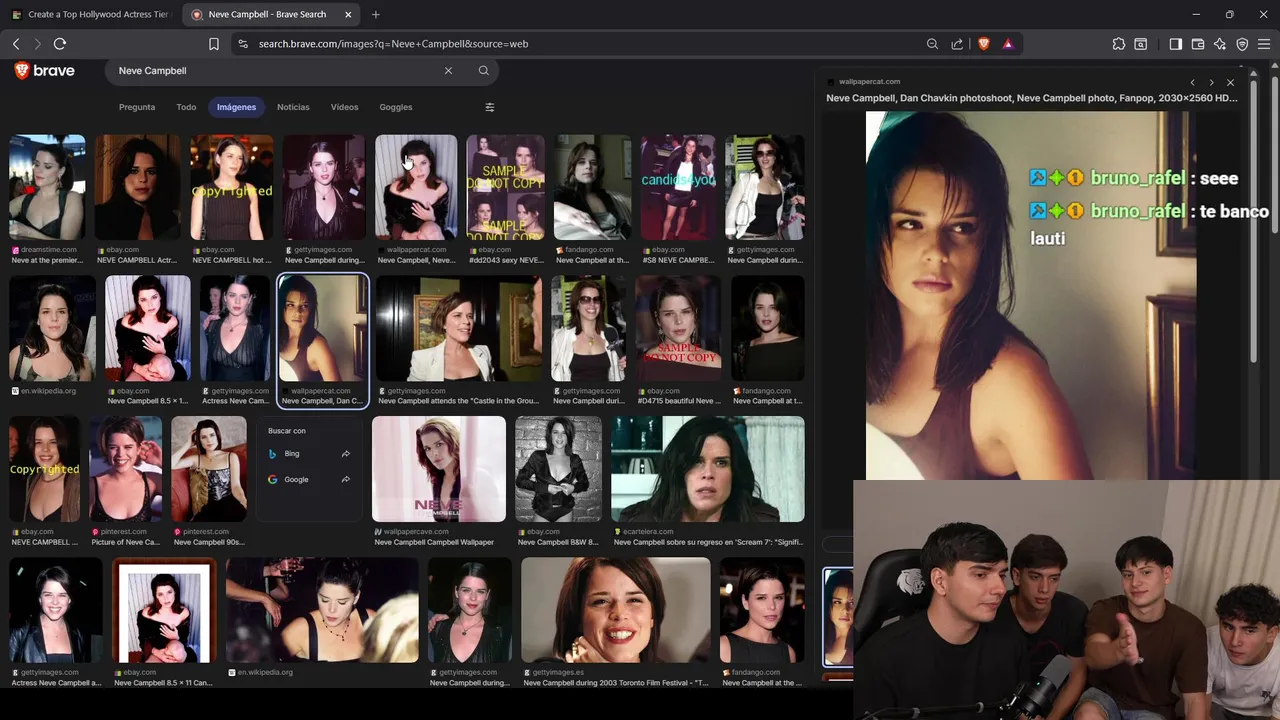1280x720 pixels.
Task: Open the 2003 Toronto Film Festival thumbnail
Action: (x=616, y=610)
